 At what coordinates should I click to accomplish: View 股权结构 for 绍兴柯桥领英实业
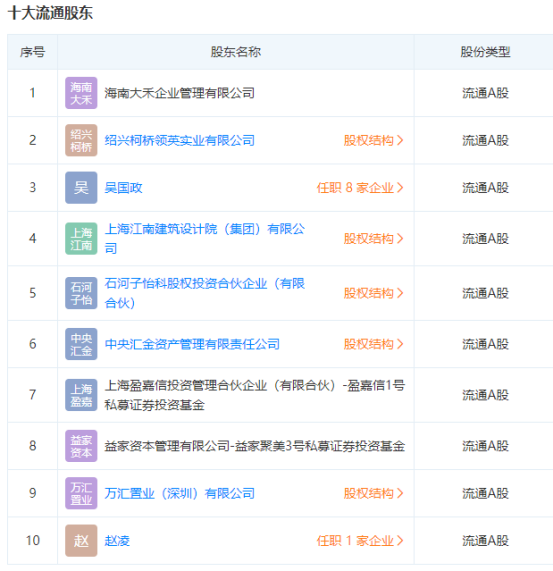[x=374, y=141]
